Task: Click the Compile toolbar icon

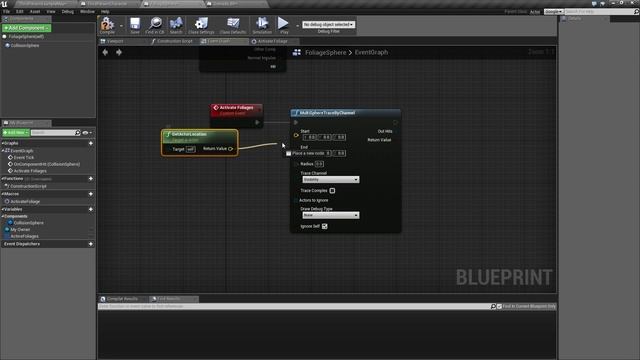Action: click(x=107, y=25)
